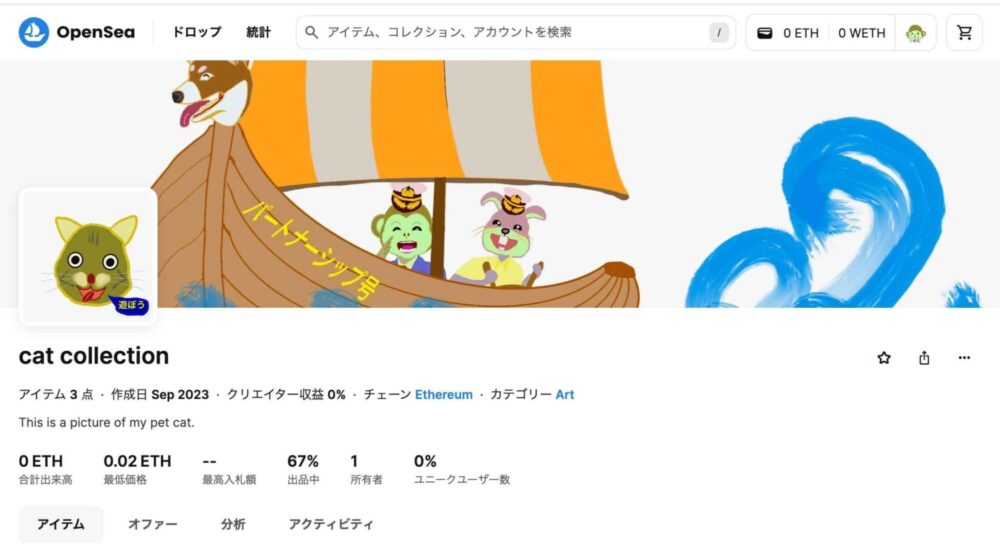
Task: Open the 統計 menu
Action: (258, 33)
